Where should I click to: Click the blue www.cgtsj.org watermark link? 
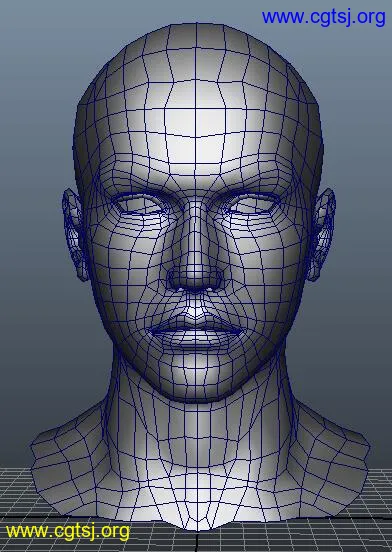tap(323, 18)
